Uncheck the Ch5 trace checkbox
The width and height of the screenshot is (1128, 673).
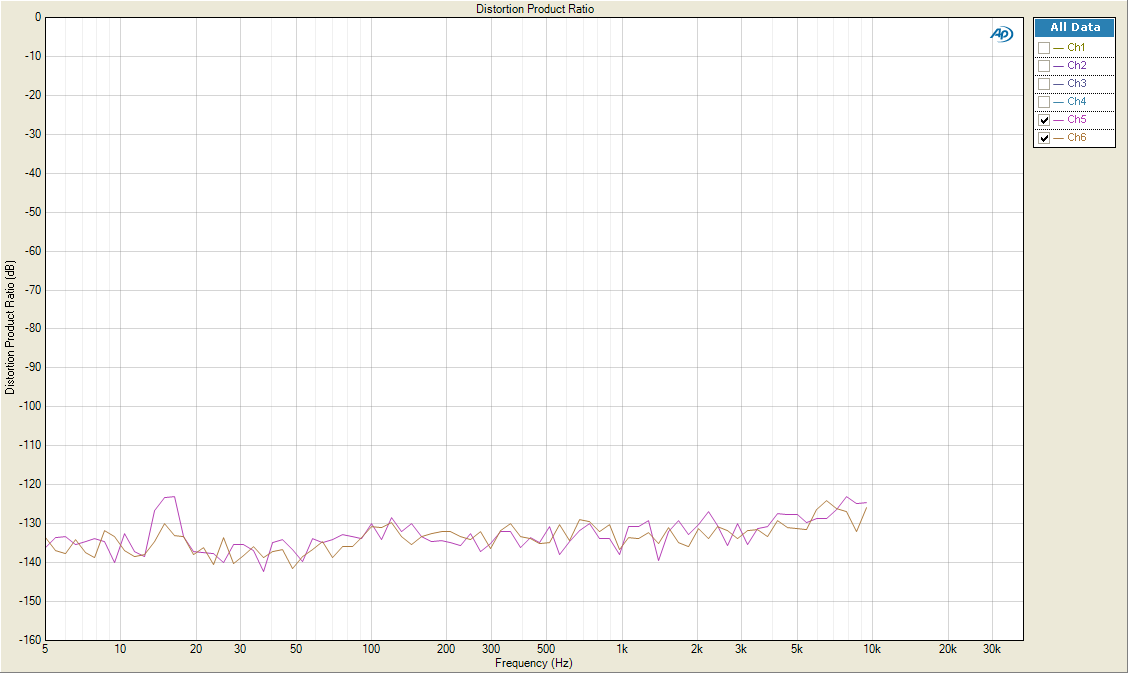point(1044,120)
